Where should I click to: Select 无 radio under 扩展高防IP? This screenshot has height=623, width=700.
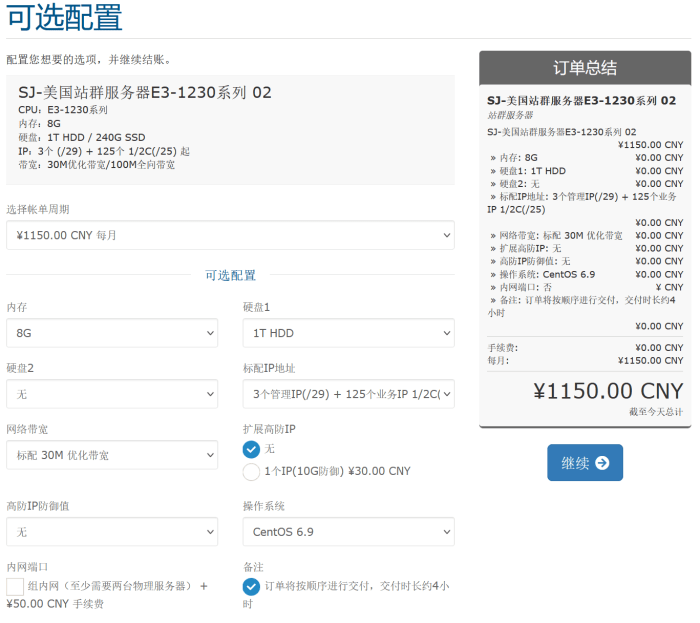click(x=251, y=449)
